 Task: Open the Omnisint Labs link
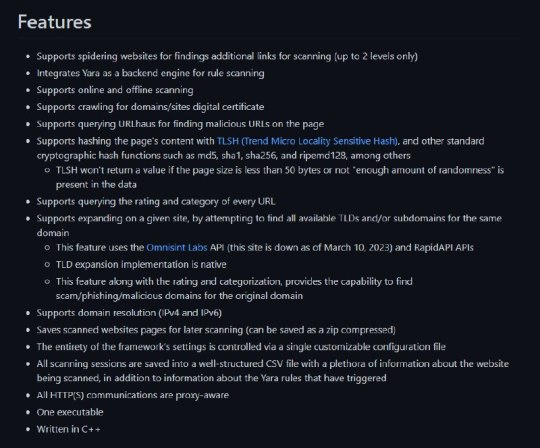click(x=177, y=248)
